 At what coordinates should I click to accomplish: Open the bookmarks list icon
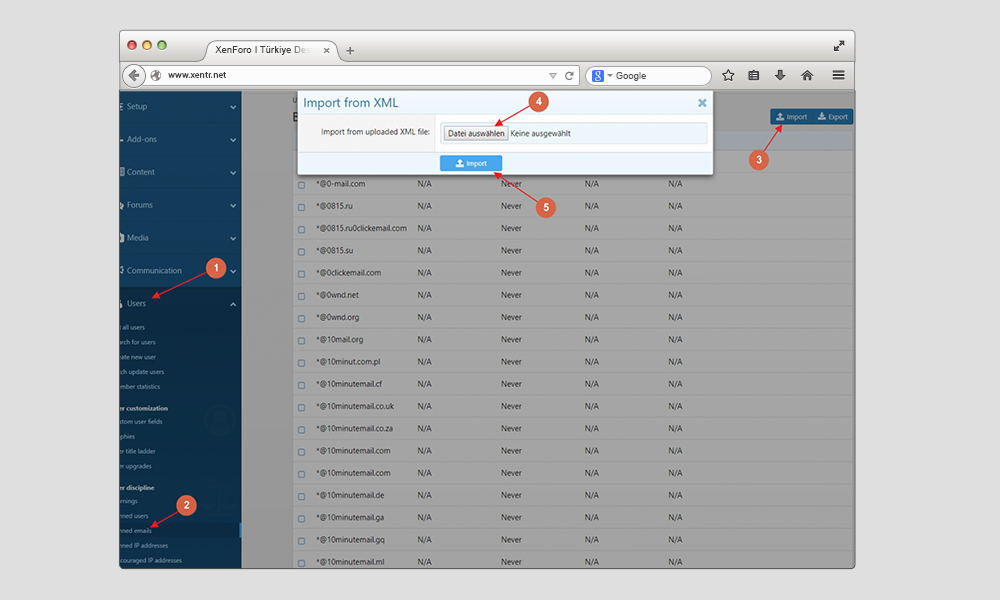(x=753, y=75)
